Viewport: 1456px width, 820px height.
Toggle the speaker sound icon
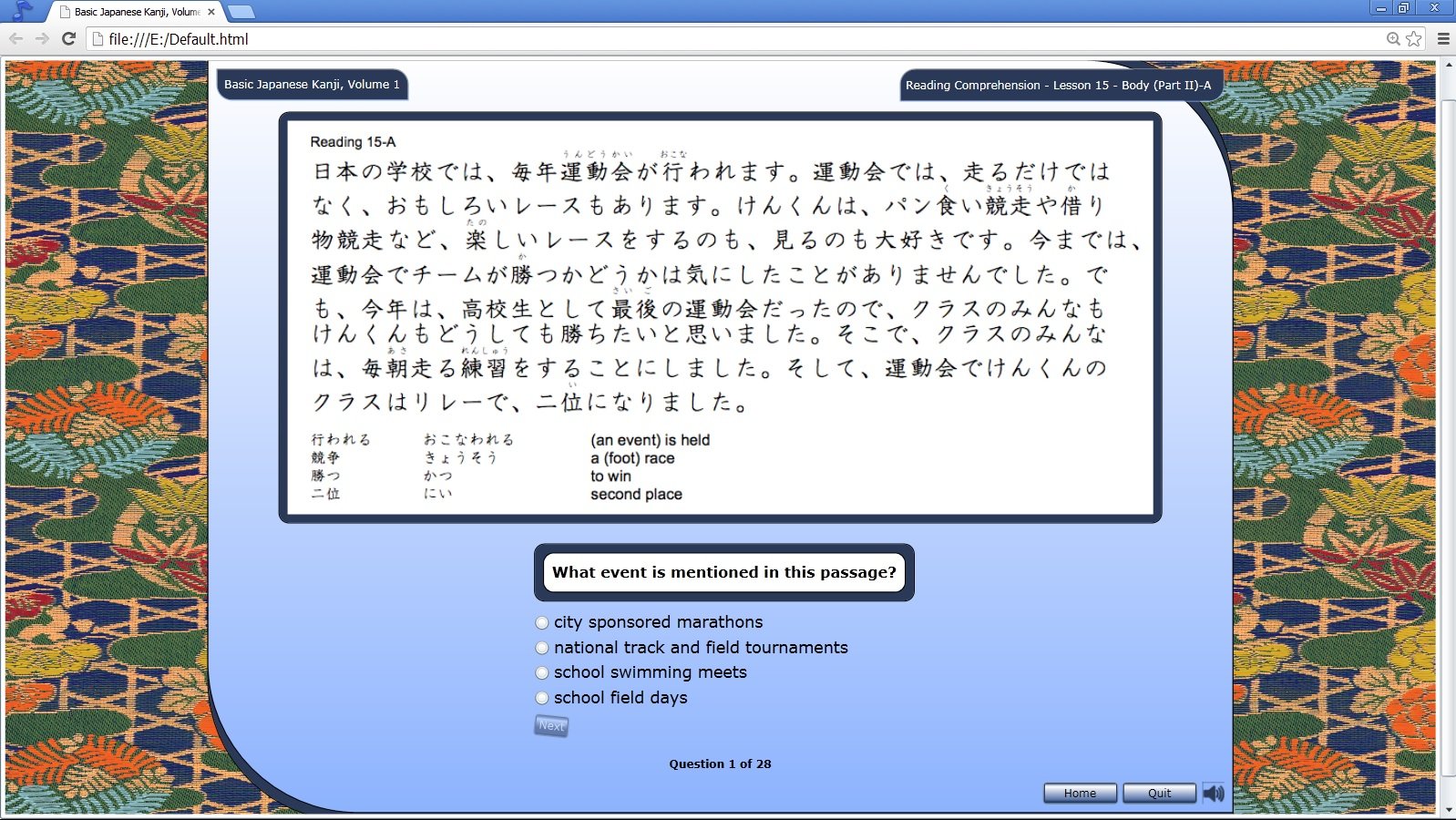point(1214,793)
